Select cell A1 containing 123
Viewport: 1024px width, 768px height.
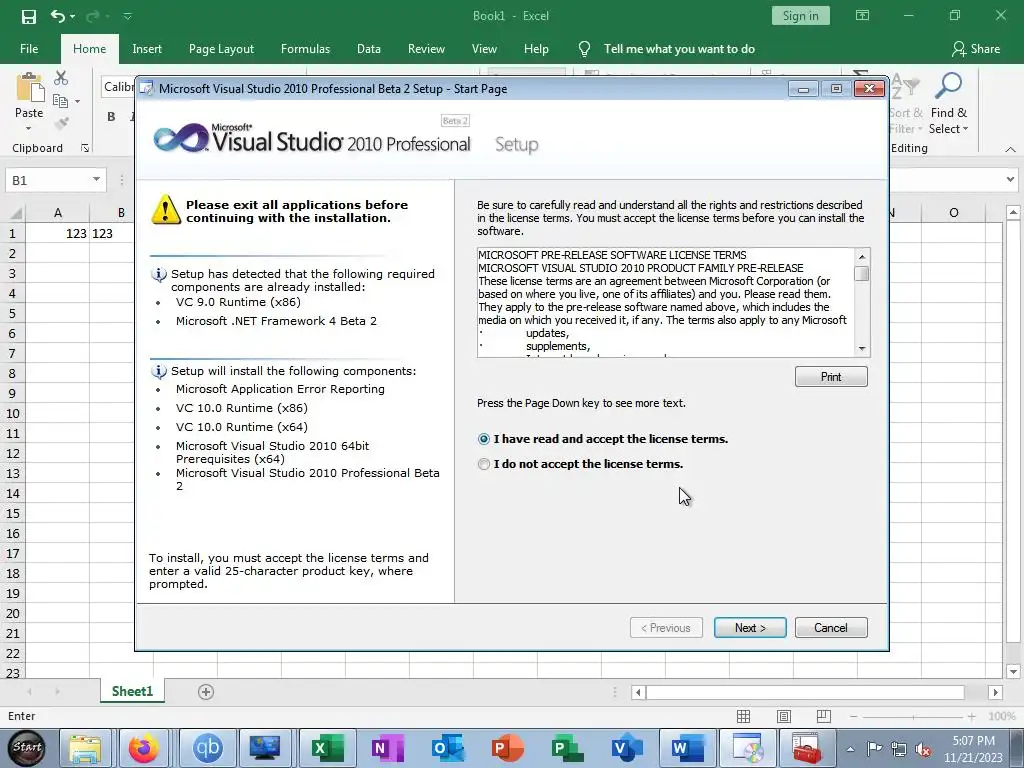pyautogui.click(x=58, y=233)
